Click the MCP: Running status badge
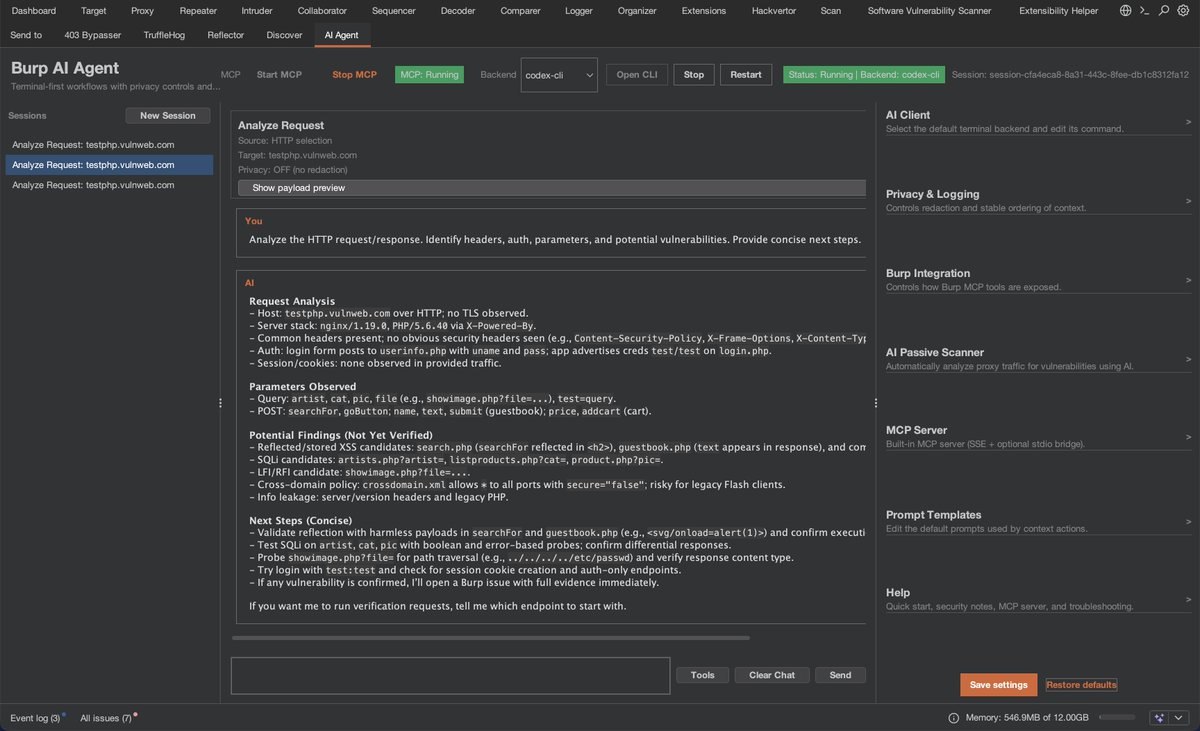This screenshot has width=1200, height=731. [429, 75]
